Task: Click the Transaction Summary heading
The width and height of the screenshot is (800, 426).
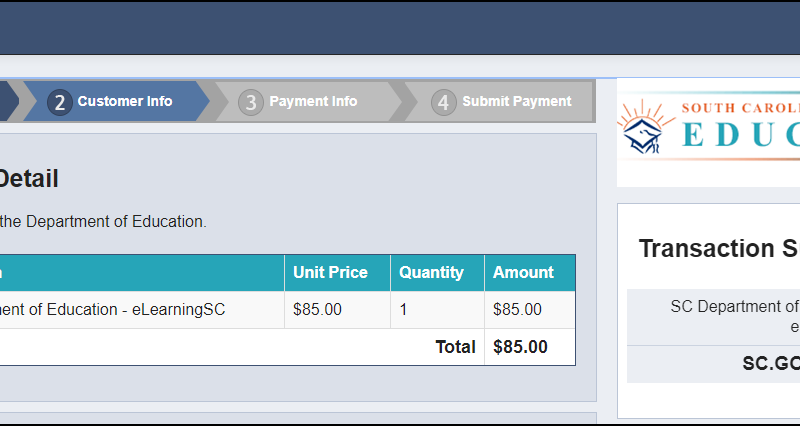Action: tap(719, 248)
